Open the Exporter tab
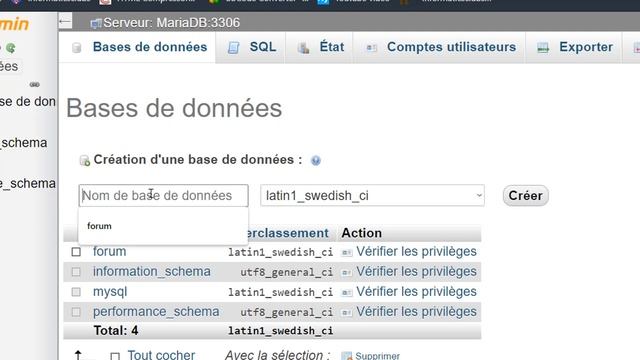This screenshot has height=360, width=640. pos(573,47)
